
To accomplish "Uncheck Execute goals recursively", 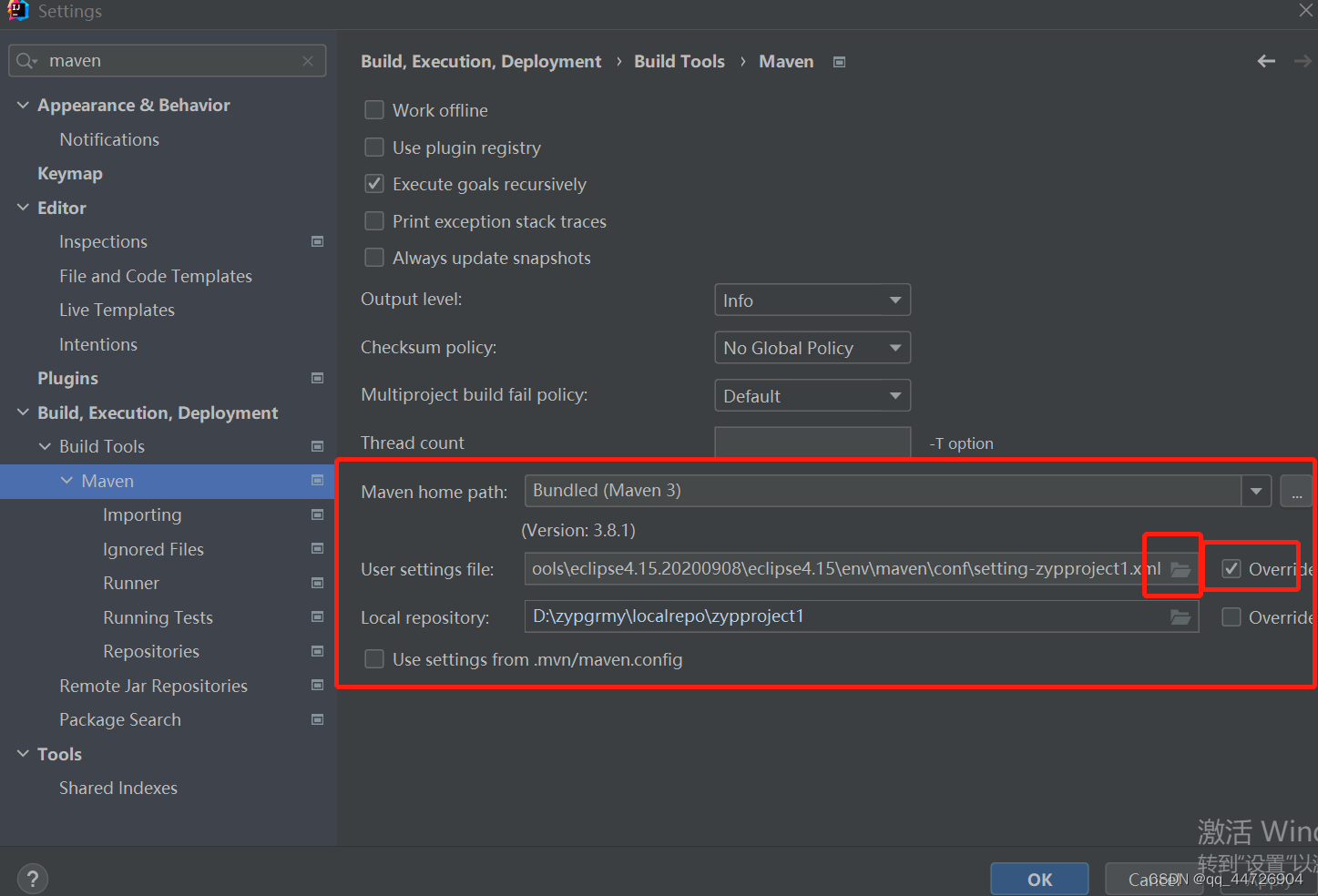I will [x=374, y=184].
